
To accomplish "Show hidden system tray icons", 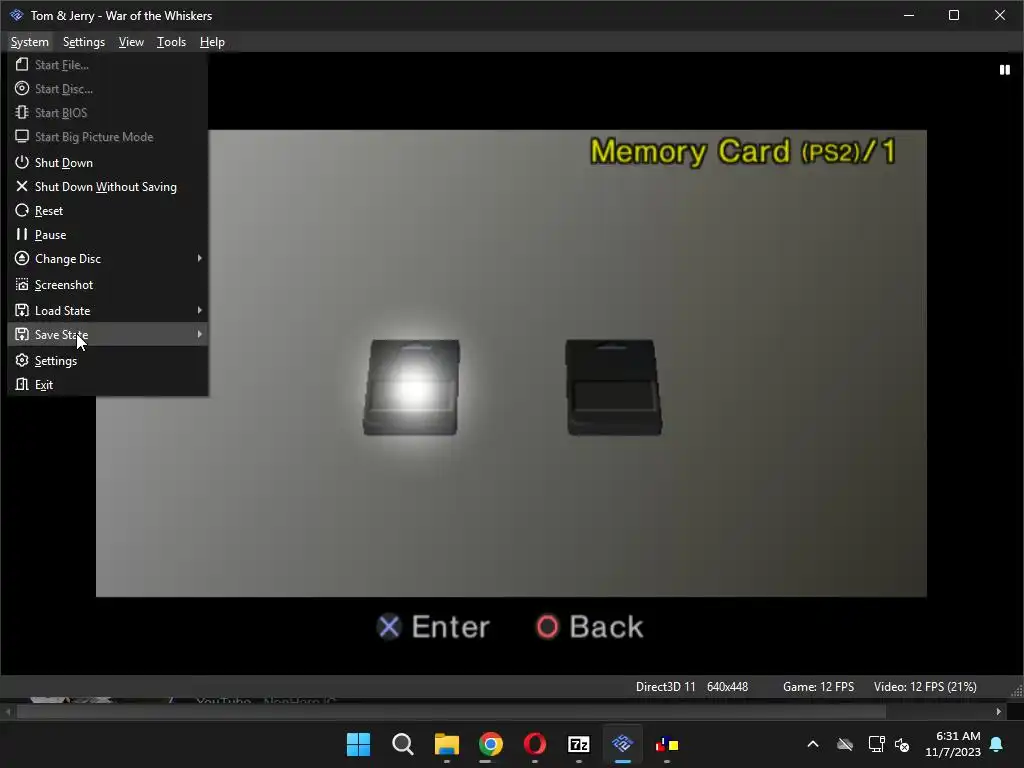I will point(813,744).
